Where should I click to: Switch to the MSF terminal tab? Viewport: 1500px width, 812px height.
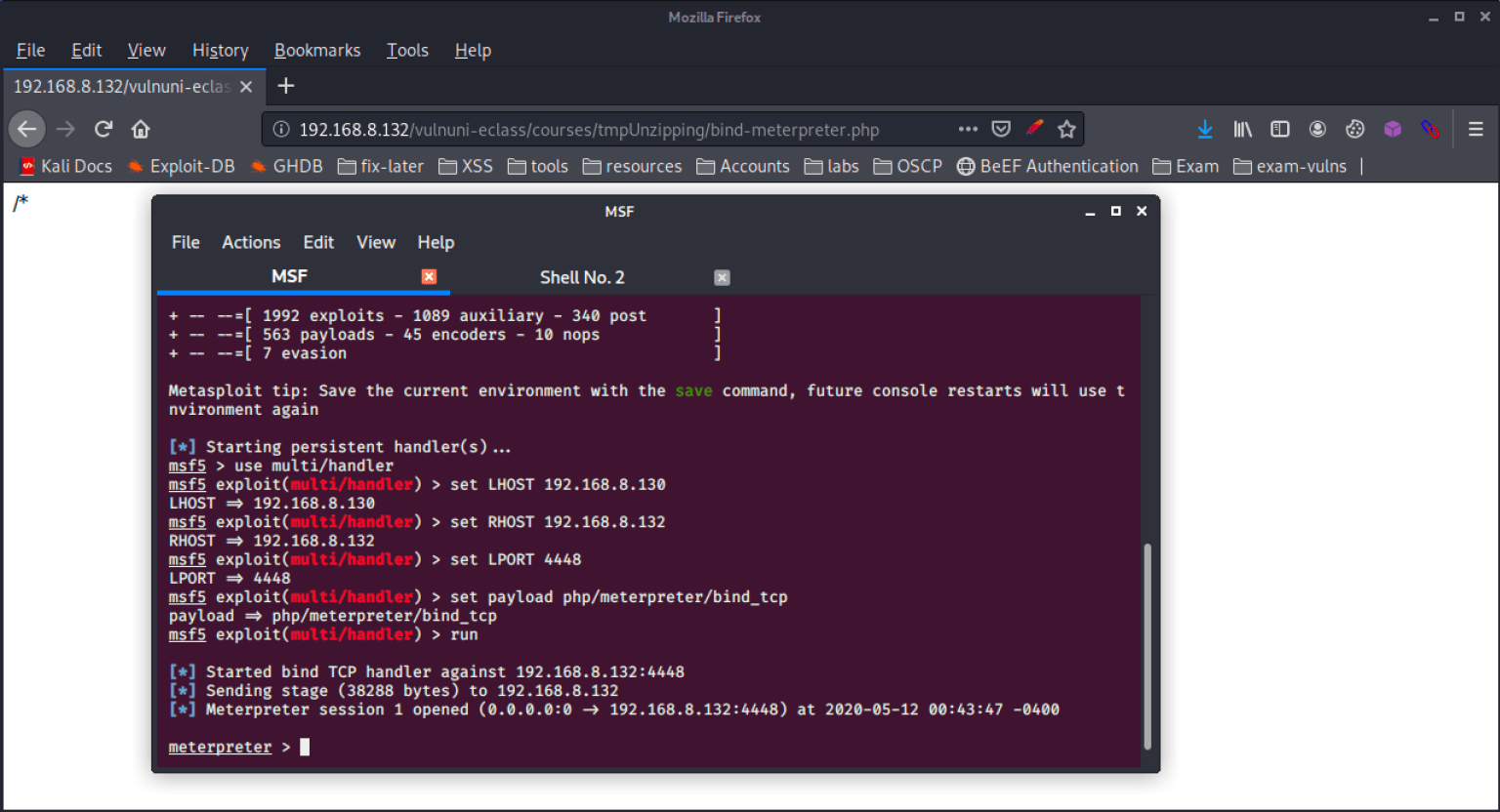coord(303,277)
